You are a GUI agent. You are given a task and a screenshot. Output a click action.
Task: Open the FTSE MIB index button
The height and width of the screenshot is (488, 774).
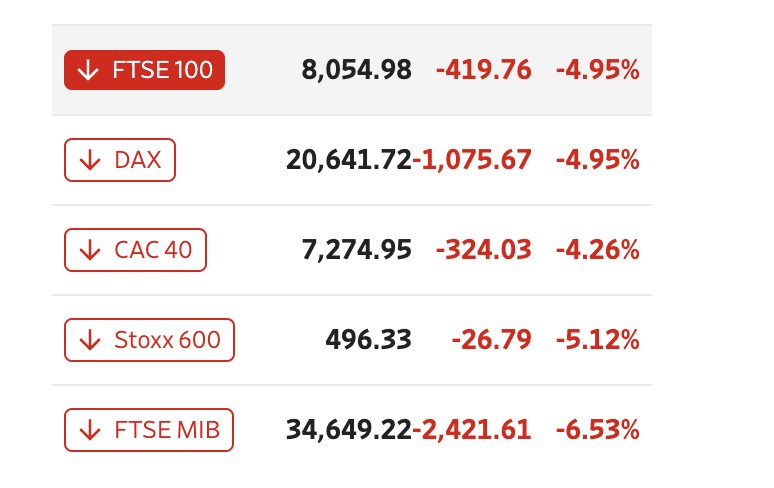coord(149,431)
